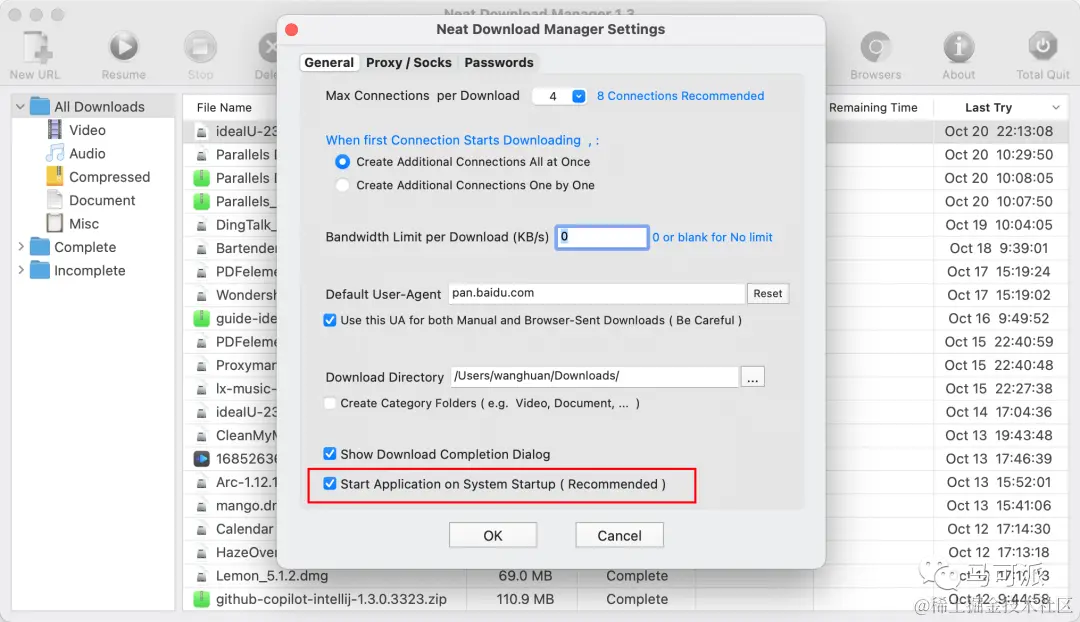This screenshot has width=1080, height=622.
Task: Click the icon beside HazeOver row
Action: [202, 552]
